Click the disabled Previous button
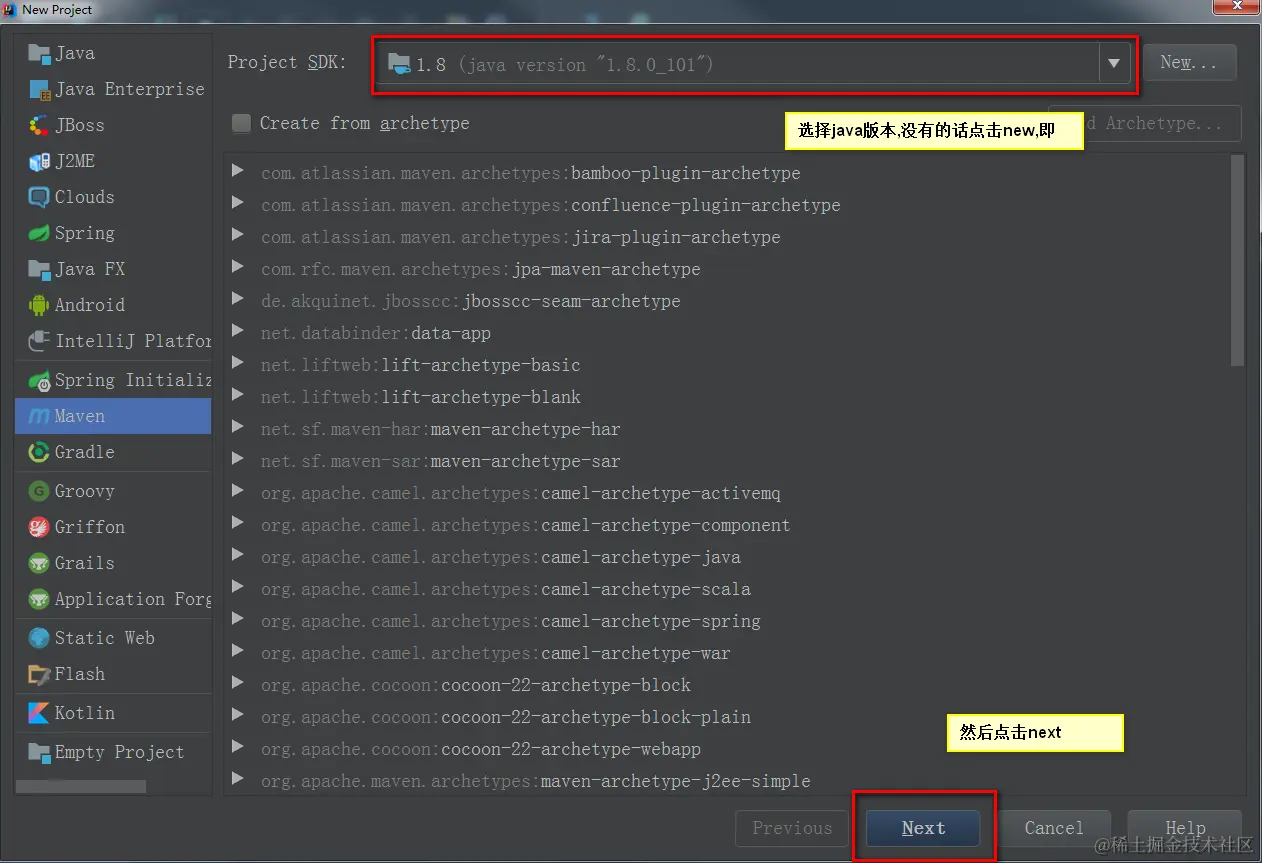The image size is (1262, 863). [x=792, y=828]
